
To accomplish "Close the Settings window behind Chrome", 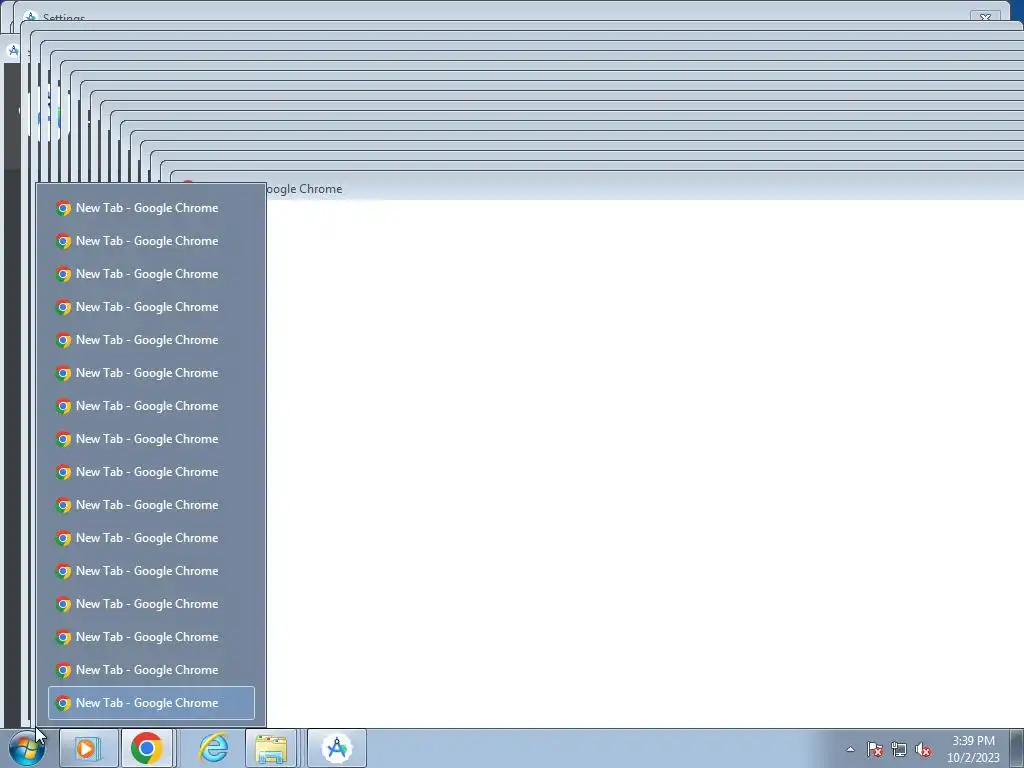I will [x=985, y=16].
